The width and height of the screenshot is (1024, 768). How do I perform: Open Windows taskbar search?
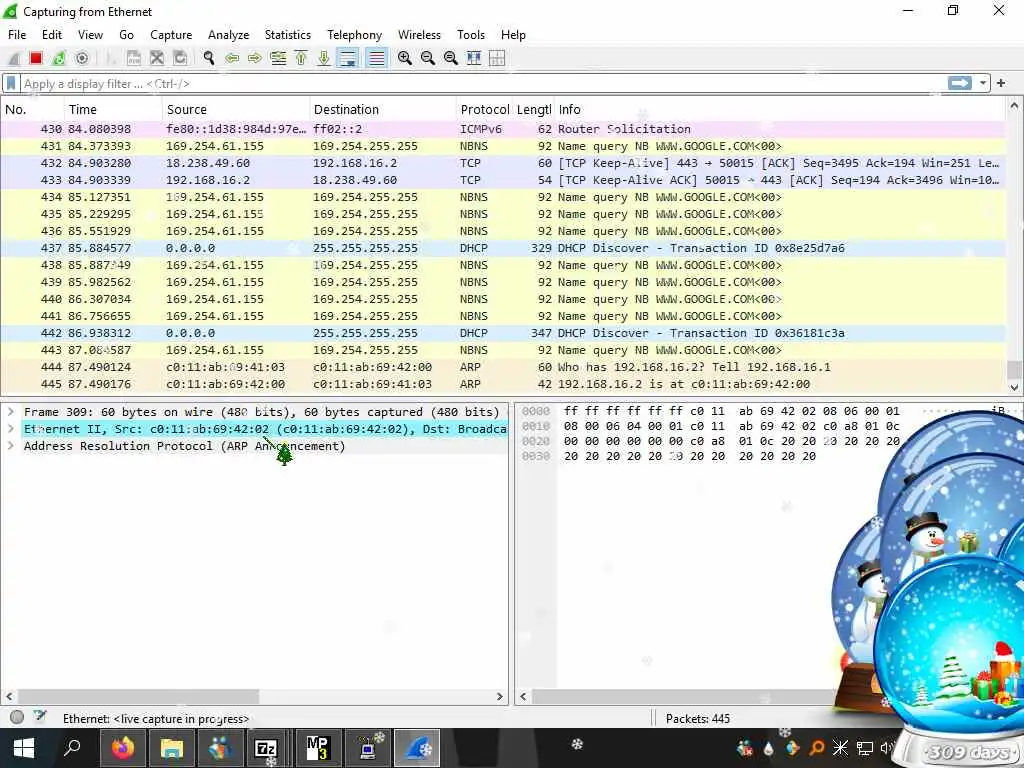point(72,748)
